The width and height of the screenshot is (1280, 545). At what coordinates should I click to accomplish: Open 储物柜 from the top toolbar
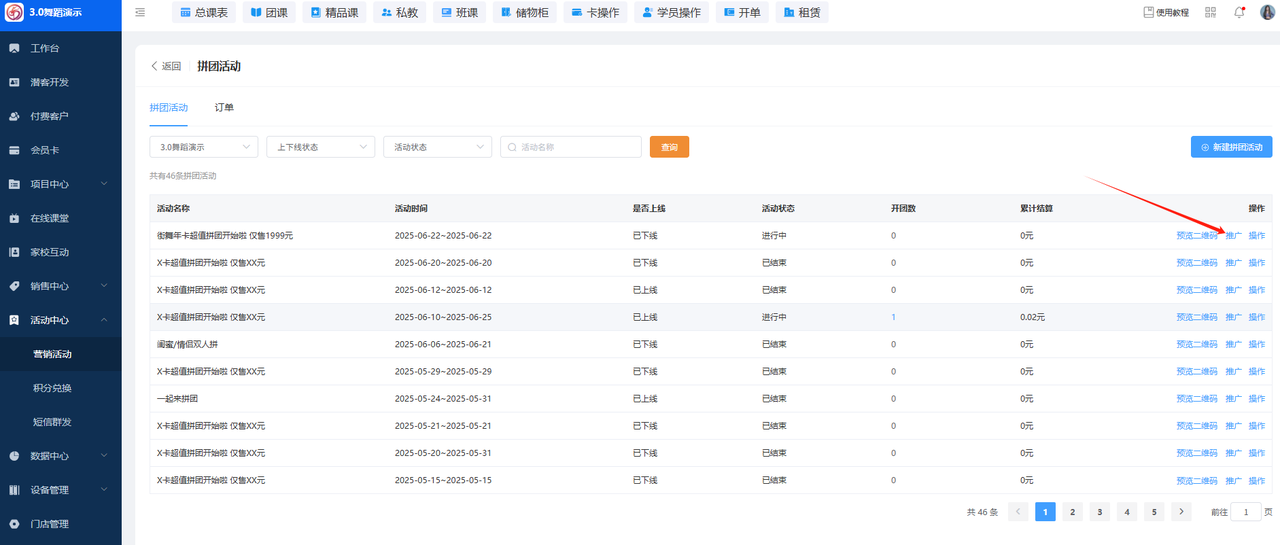point(524,13)
